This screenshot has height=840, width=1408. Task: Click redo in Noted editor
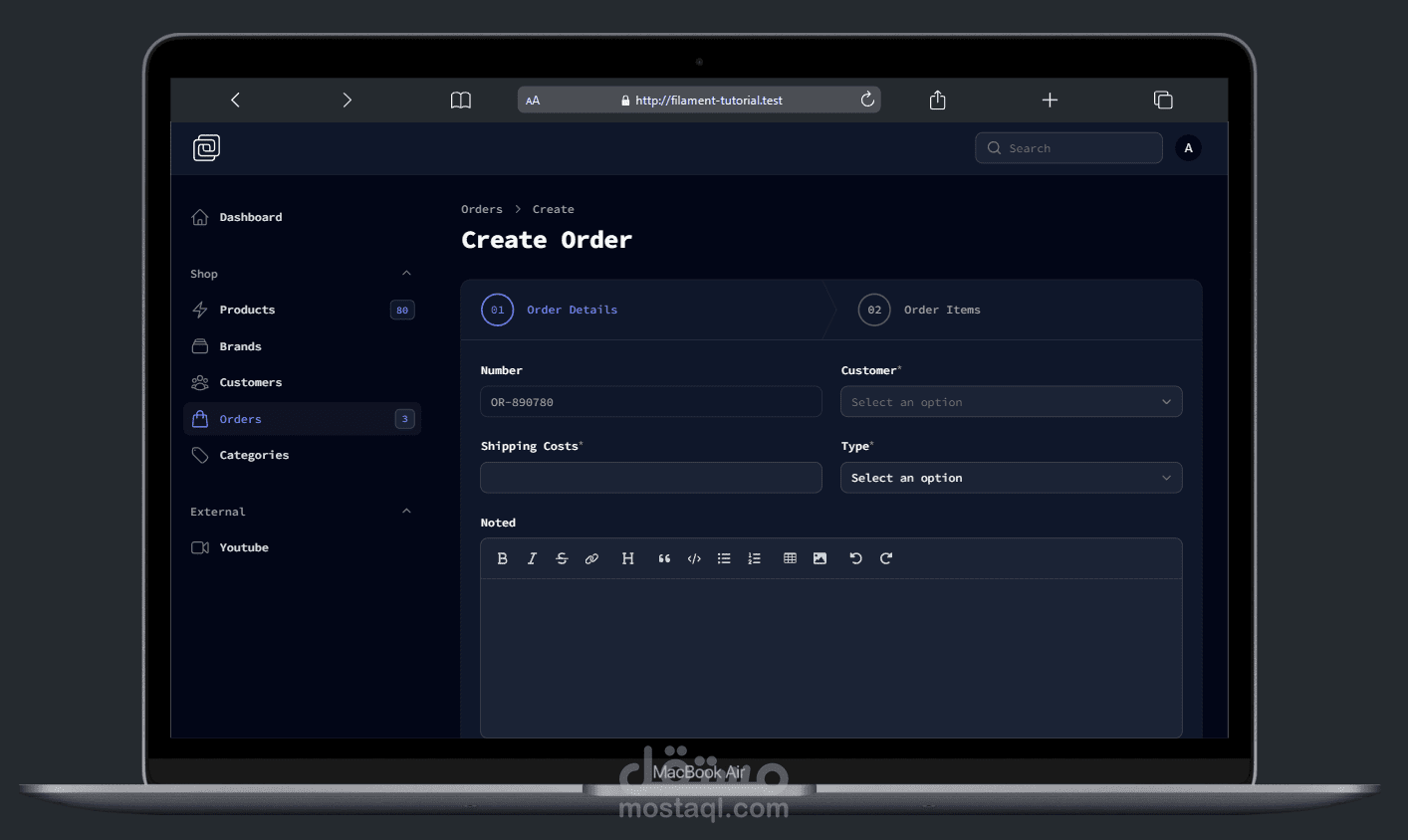point(886,558)
